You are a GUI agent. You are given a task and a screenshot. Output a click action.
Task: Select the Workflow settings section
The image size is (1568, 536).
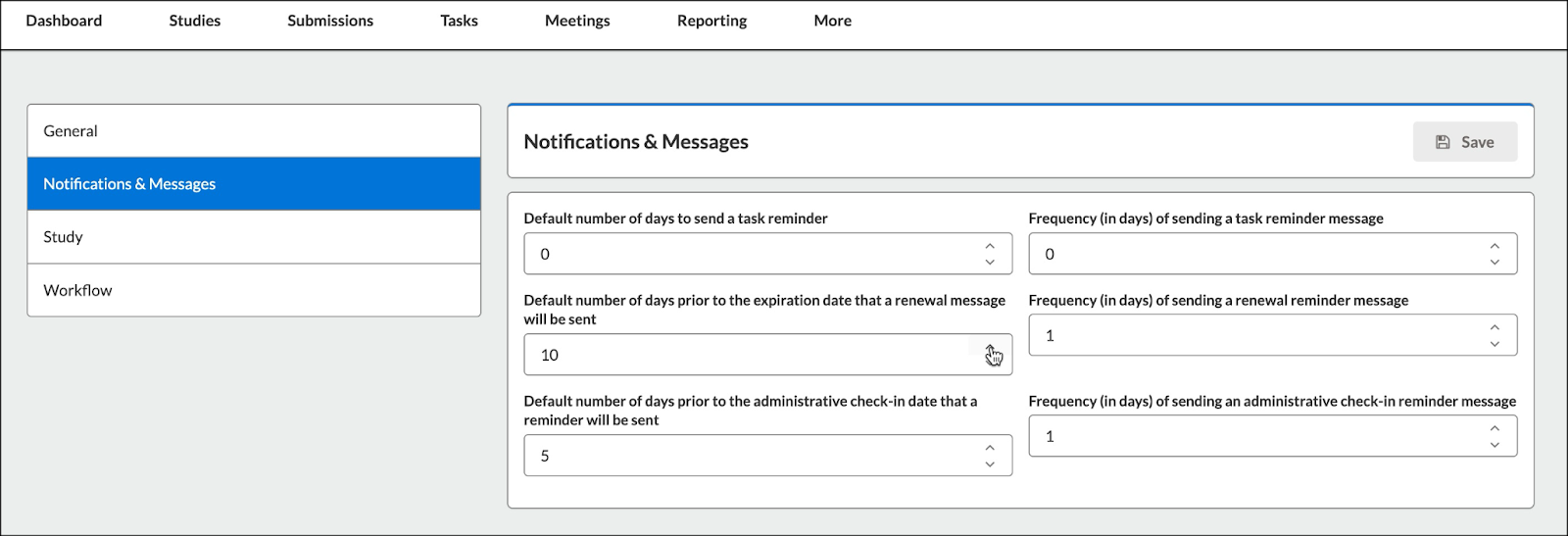[254, 290]
